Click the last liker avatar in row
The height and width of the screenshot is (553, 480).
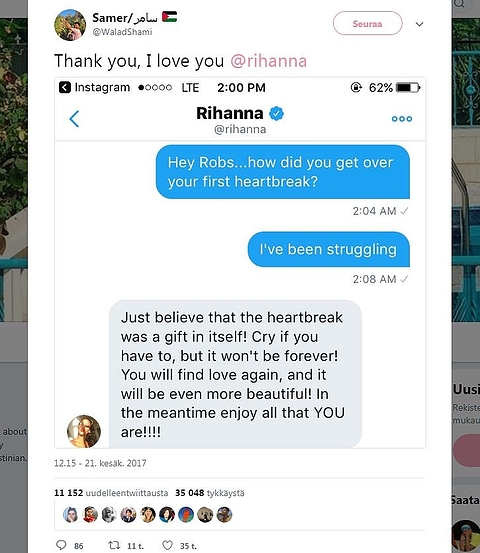pyautogui.click(x=224, y=515)
